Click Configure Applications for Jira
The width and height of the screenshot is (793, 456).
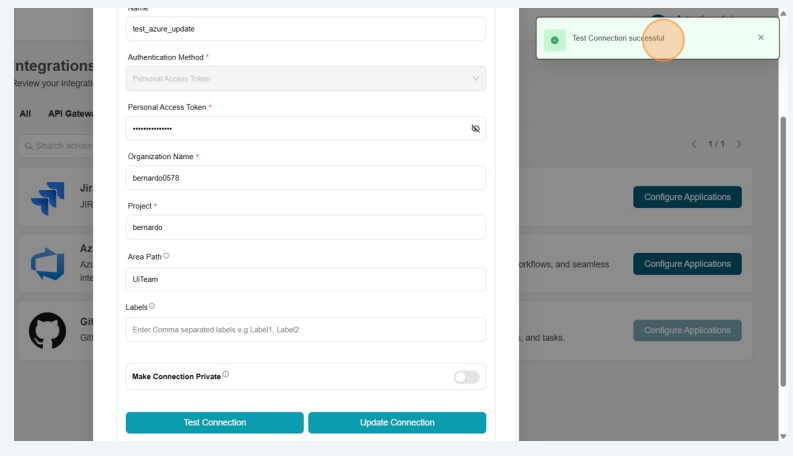[x=687, y=197]
